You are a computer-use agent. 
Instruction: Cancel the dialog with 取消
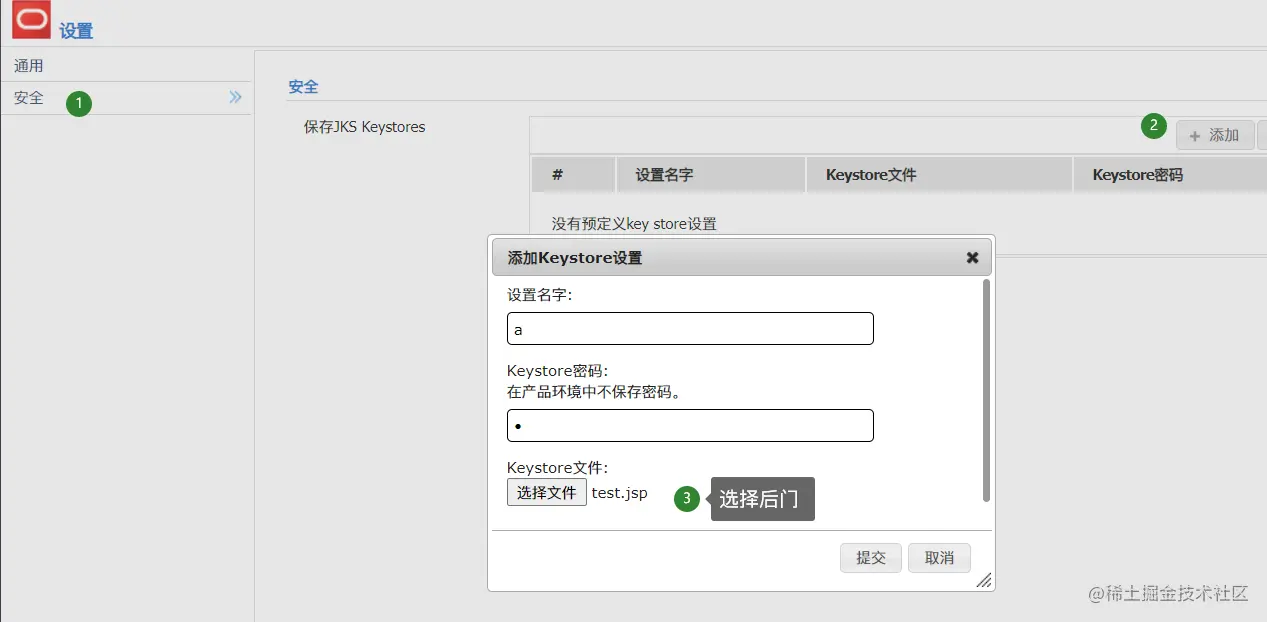click(x=939, y=558)
